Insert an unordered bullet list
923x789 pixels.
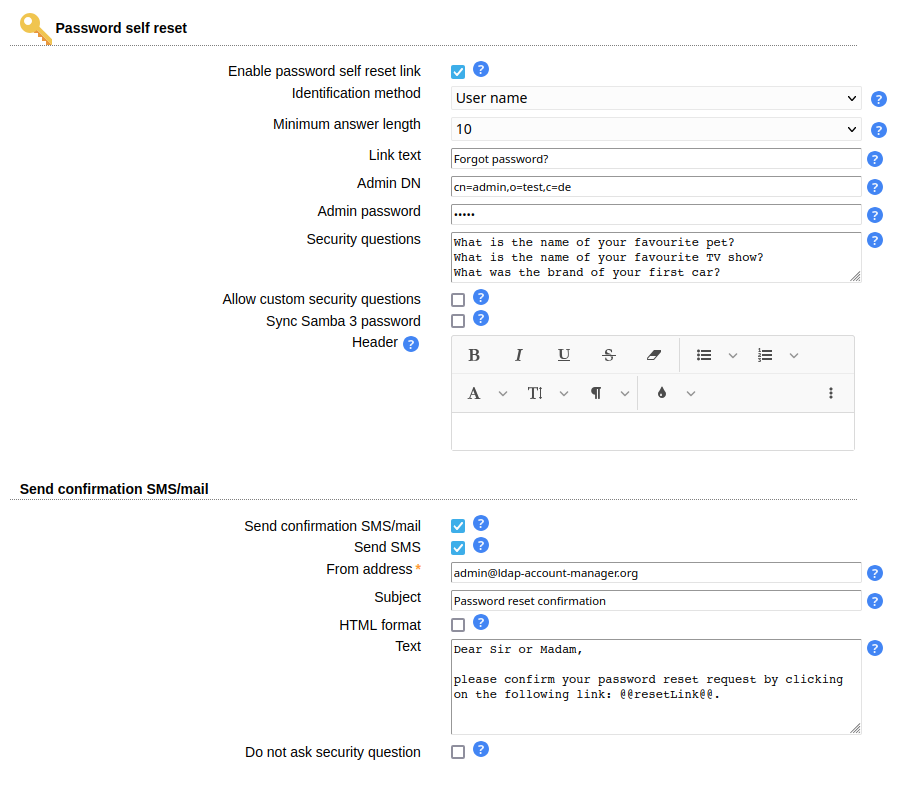coord(704,355)
